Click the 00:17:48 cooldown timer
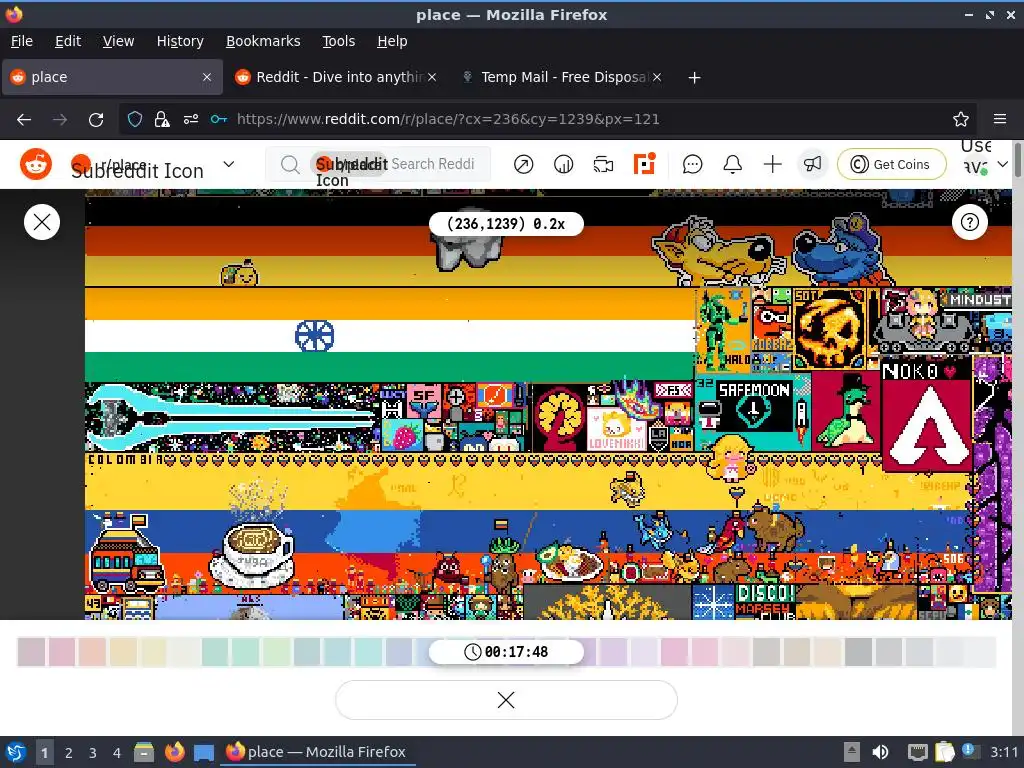 506,652
